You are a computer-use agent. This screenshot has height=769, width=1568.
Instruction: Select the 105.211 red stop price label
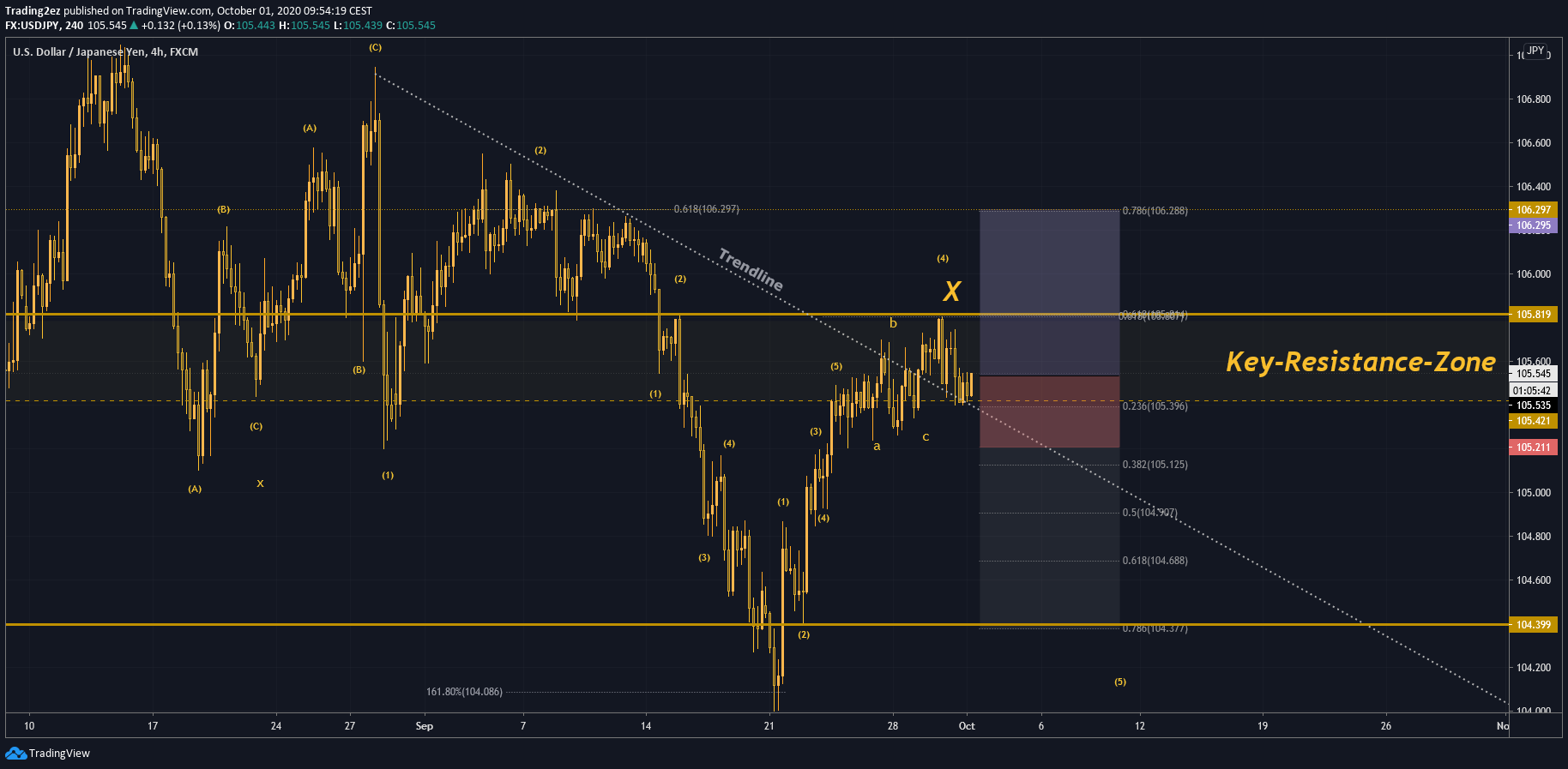1533,448
